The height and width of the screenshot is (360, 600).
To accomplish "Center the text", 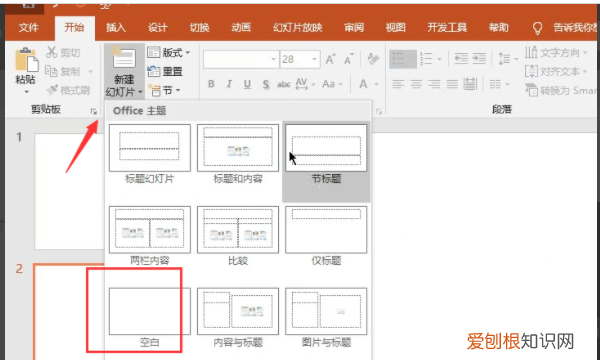I will [x=416, y=84].
